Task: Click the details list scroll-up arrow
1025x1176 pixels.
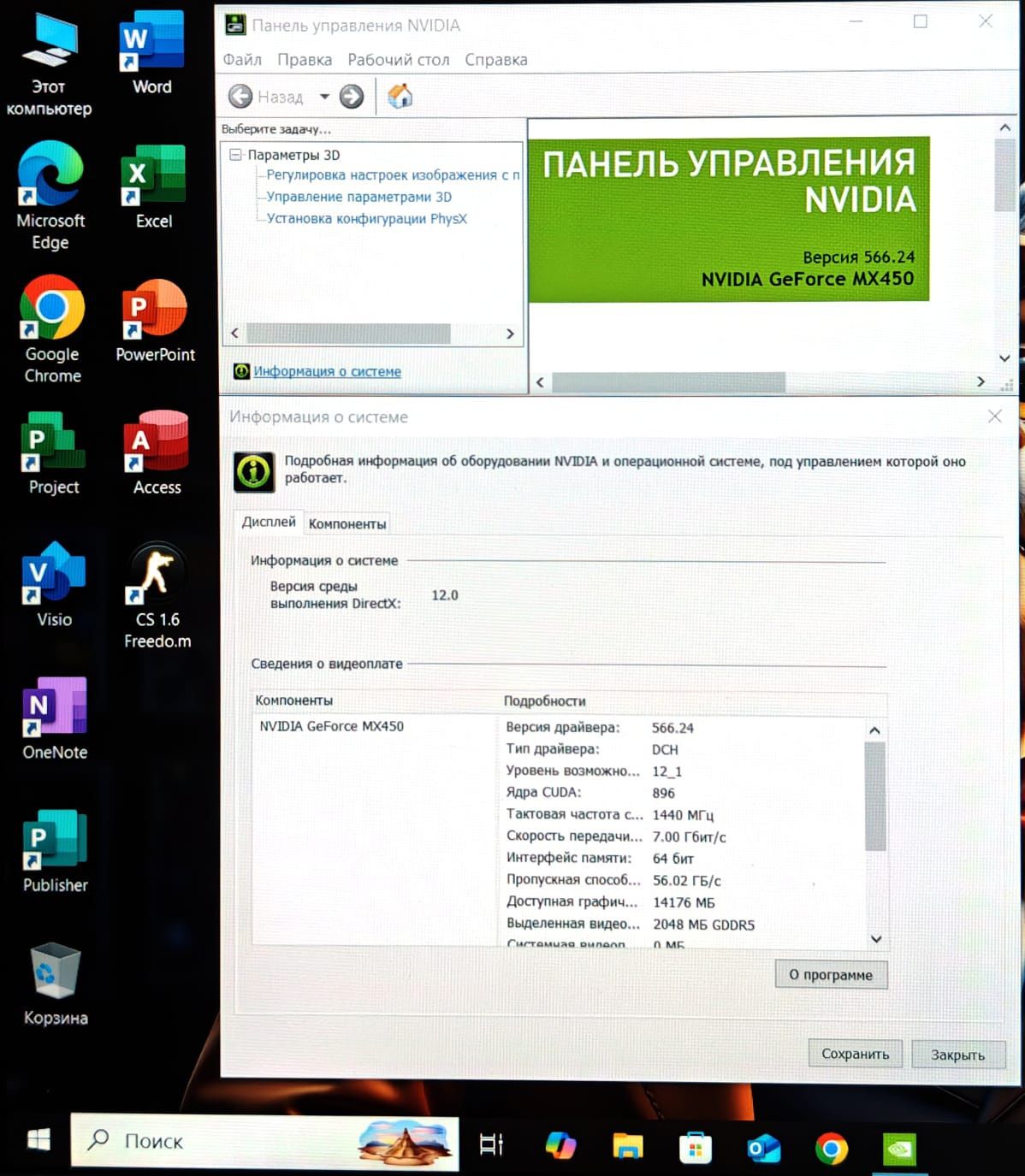Action: click(x=874, y=730)
